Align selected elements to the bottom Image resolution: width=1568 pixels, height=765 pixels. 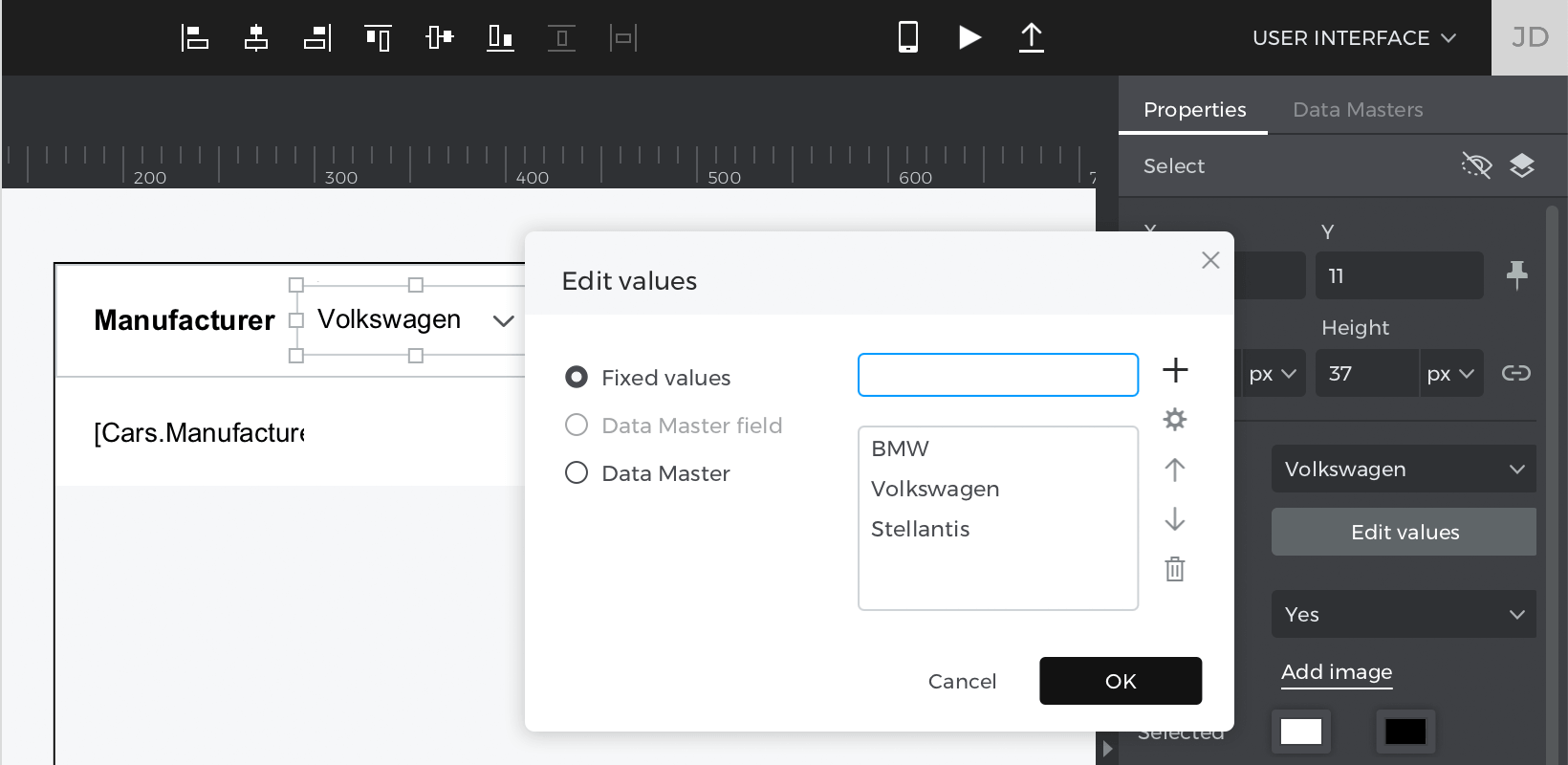coord(501,38)
